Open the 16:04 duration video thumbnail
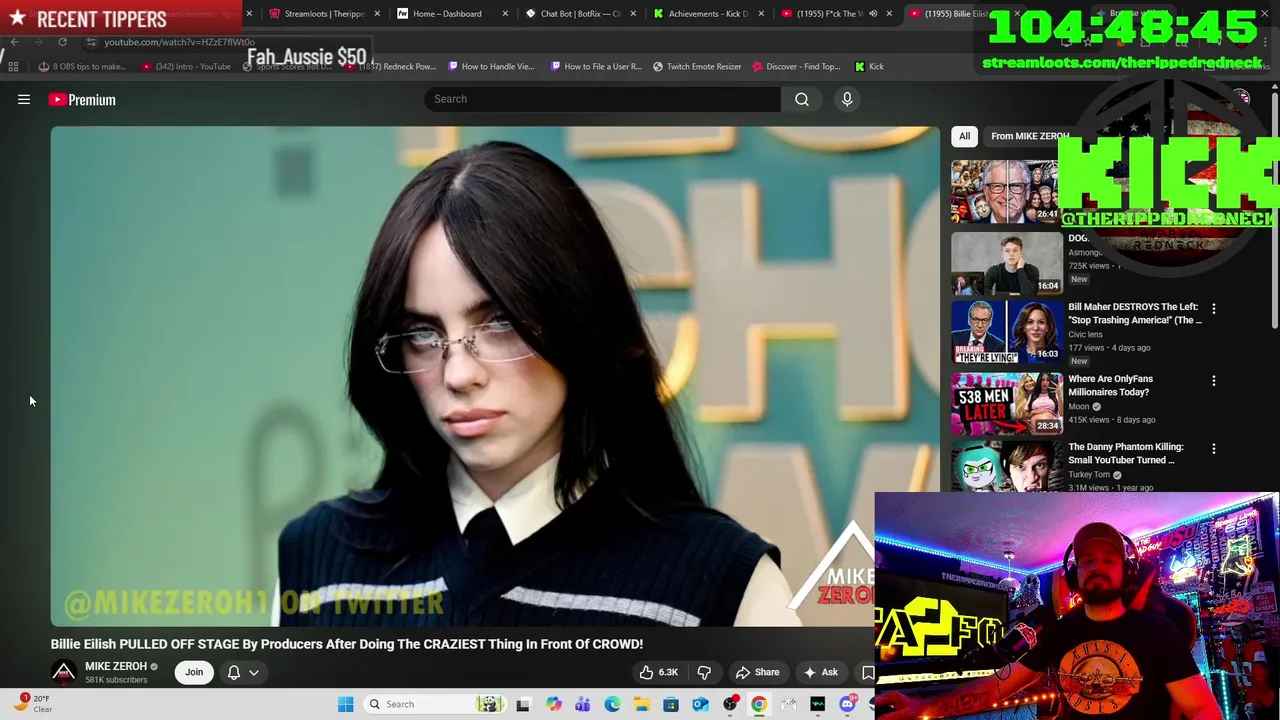Screen dimensions: 1280x720 tap(1006, 262)
